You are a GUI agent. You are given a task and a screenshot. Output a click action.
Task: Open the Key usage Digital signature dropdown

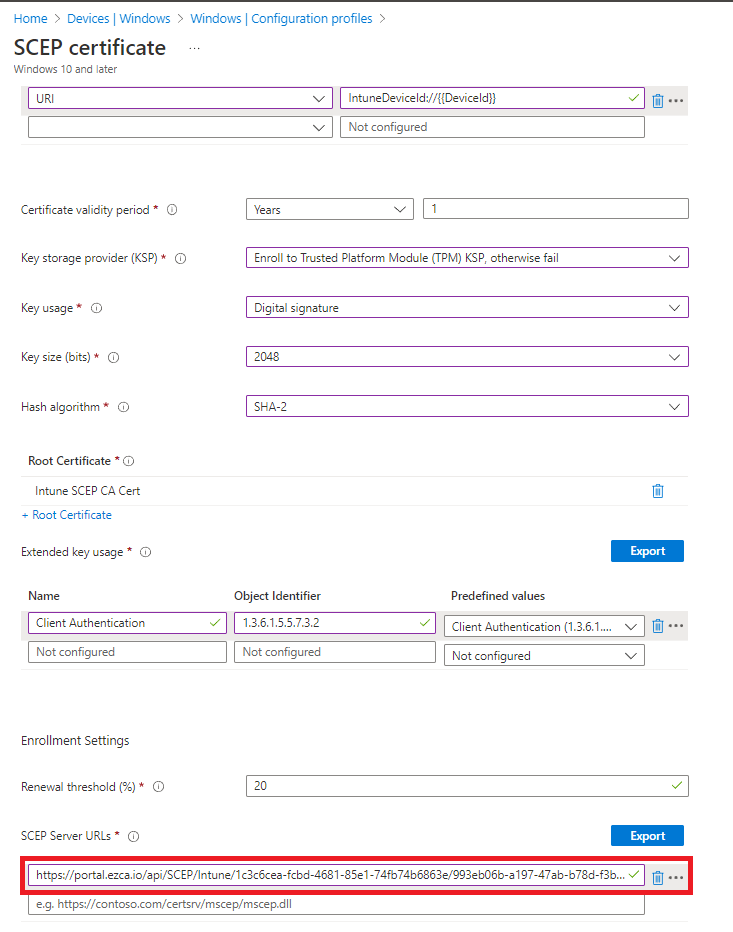(466, 308)
